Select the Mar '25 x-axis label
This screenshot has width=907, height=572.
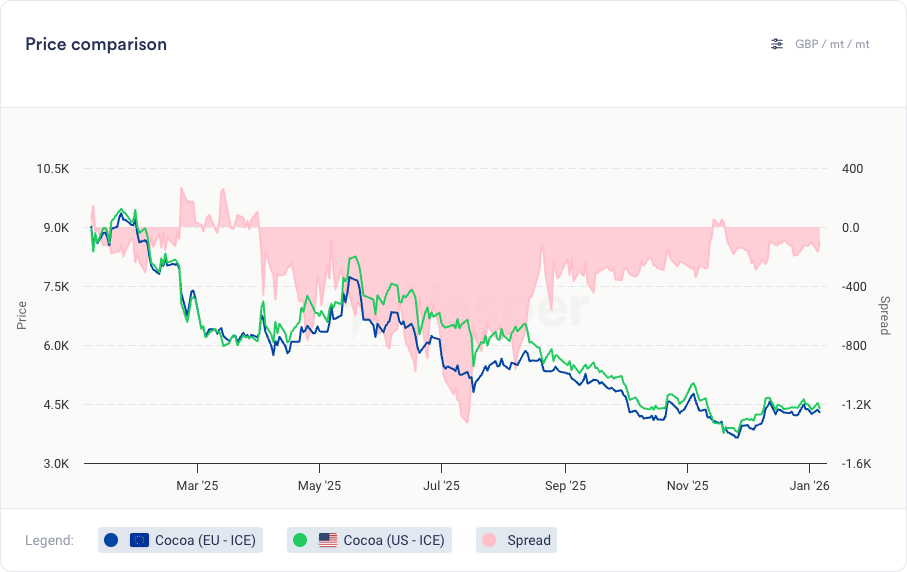tap(197, 486)
